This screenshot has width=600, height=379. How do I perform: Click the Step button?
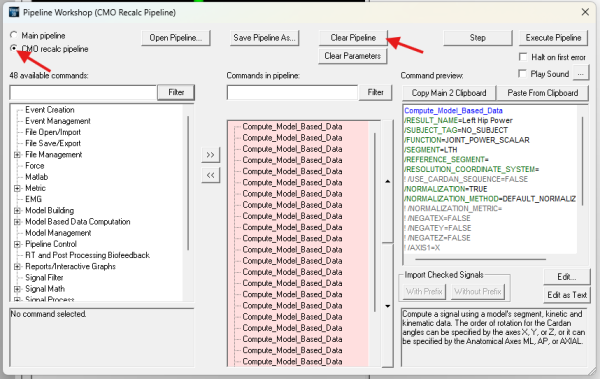478,38
